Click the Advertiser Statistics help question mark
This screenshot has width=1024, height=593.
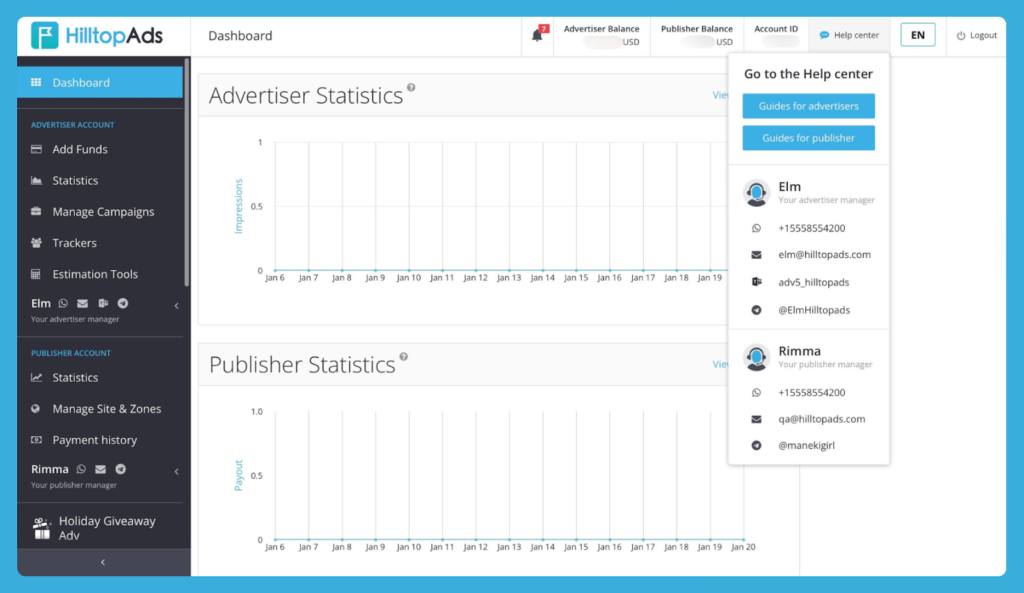tap(411, 88)
